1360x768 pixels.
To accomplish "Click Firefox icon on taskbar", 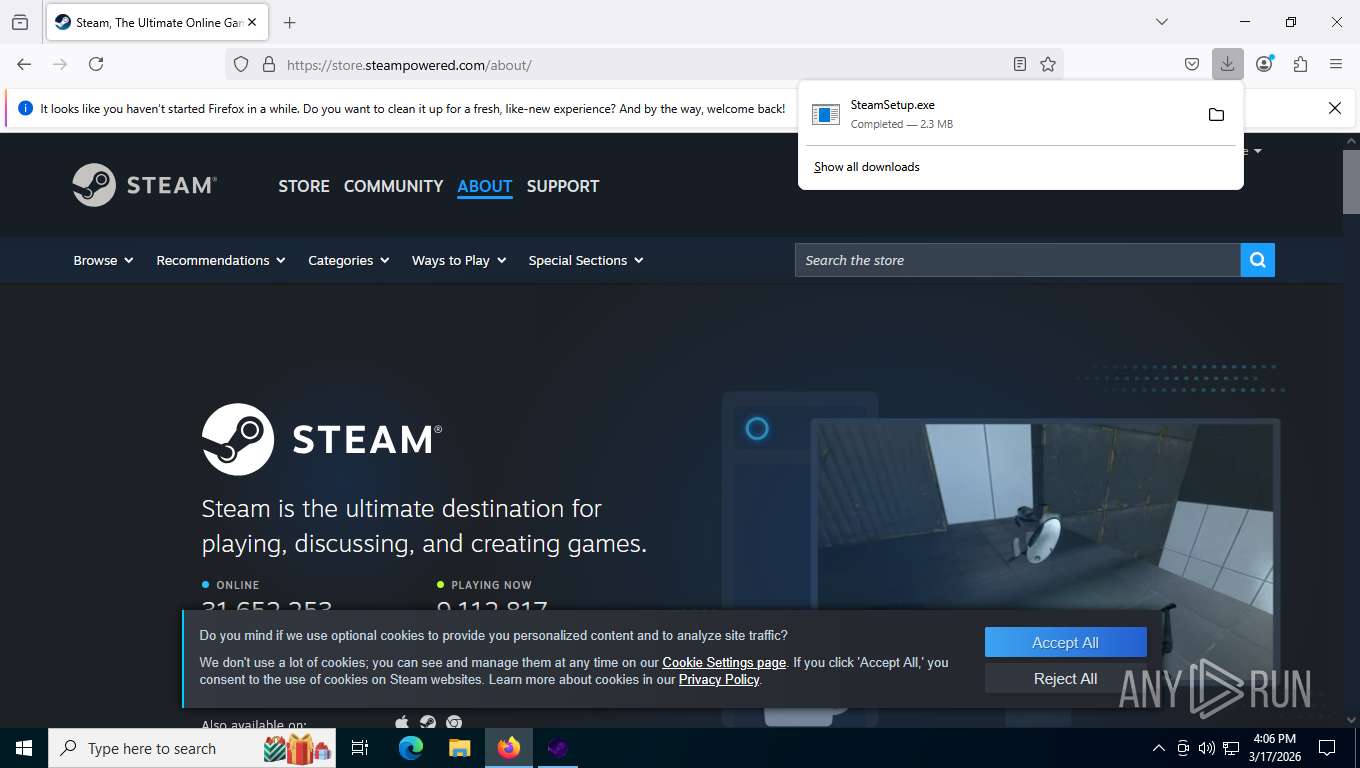I will (x=509, y=748).
